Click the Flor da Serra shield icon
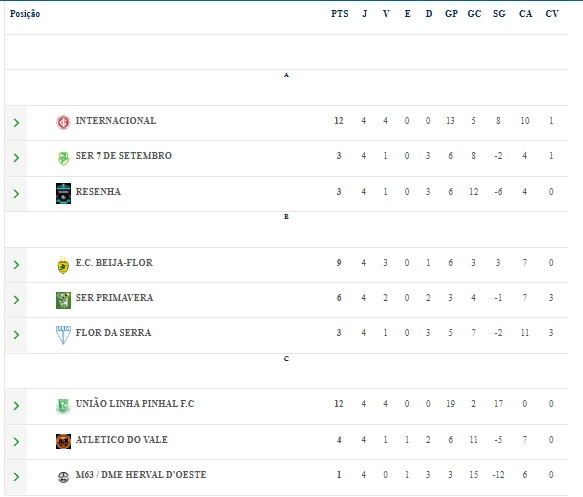 pos(63,335)
